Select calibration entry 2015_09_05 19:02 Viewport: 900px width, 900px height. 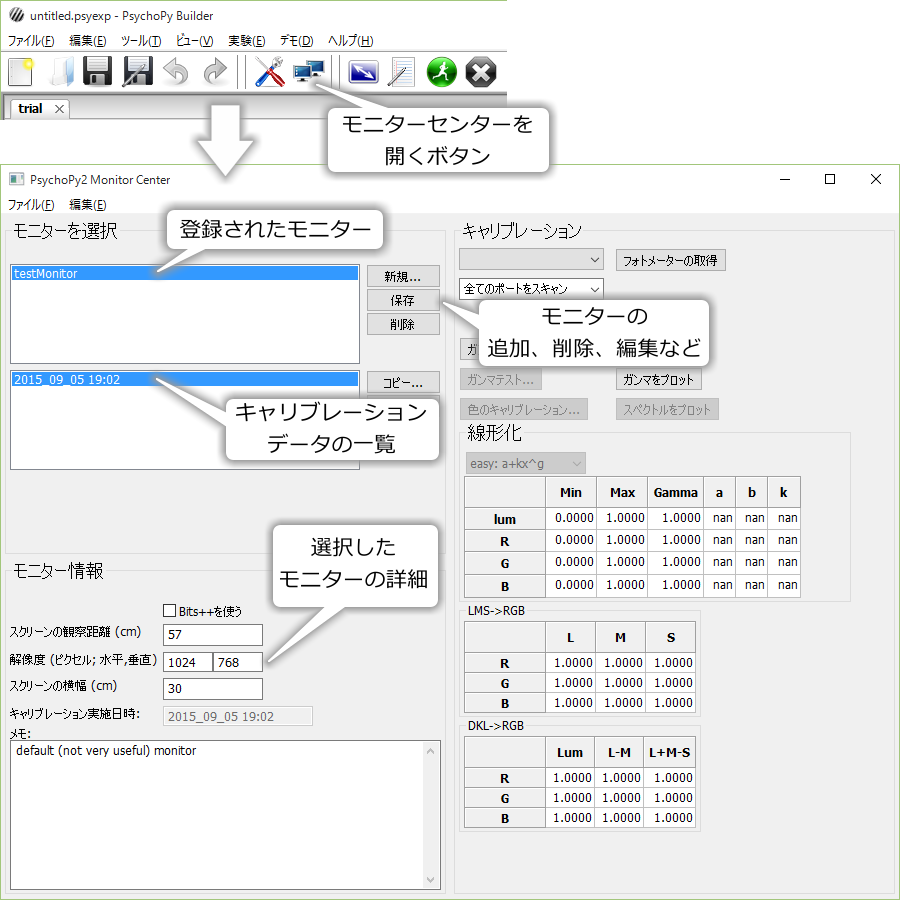tap(185, 379)
